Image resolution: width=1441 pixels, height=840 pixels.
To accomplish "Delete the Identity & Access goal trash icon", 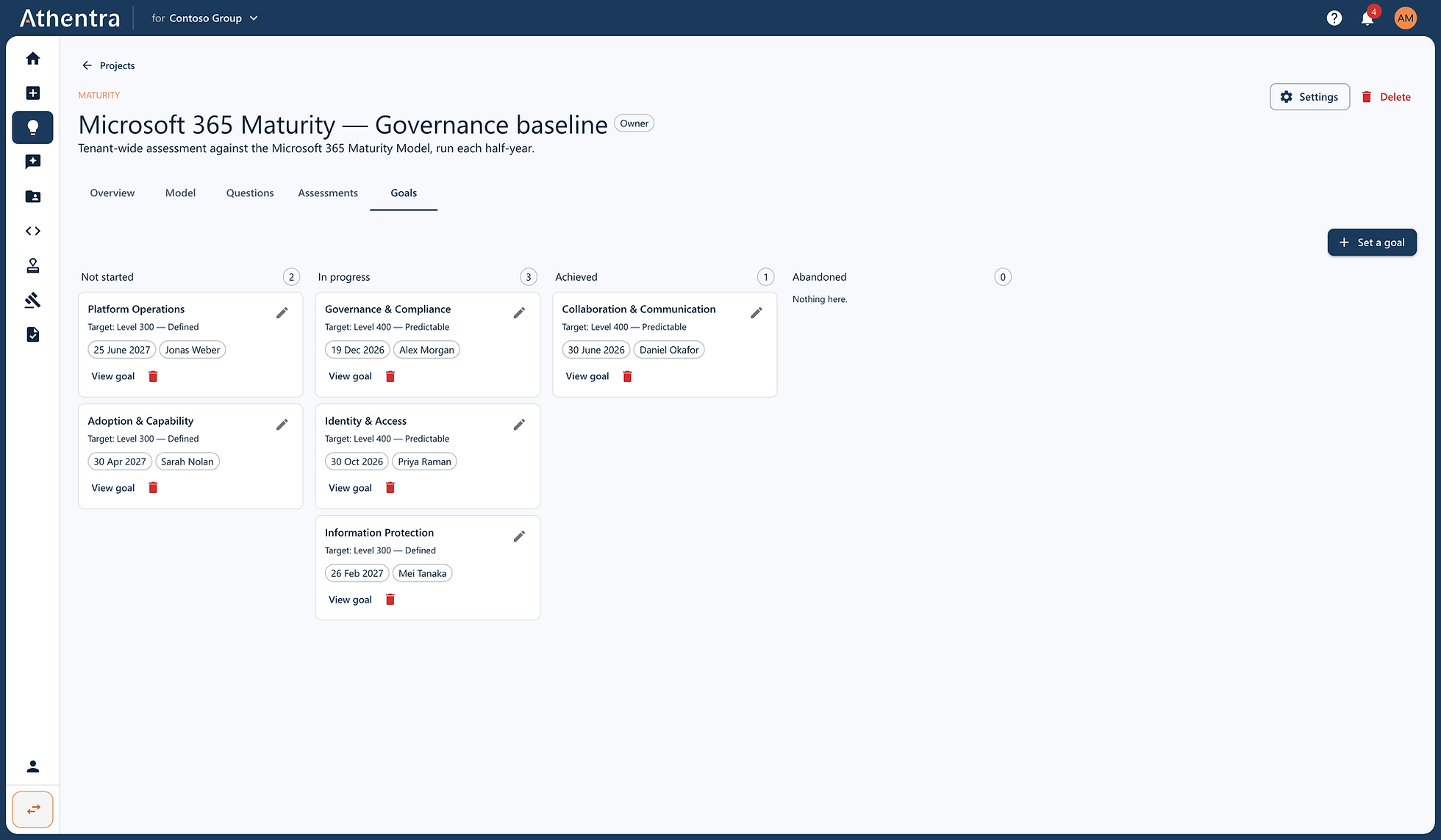I will 390,488.
